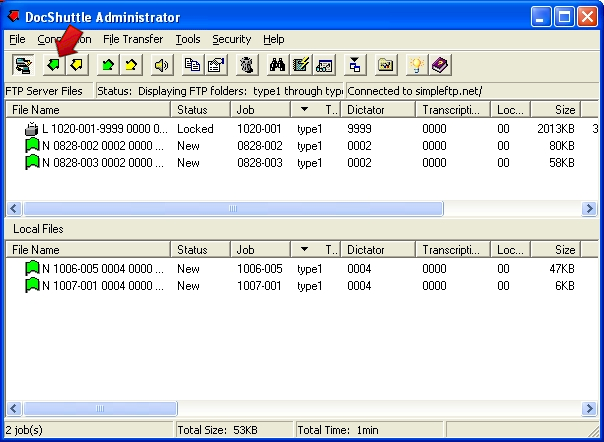Click the green flag of job 1007-001
Viewport: 604px width, 442px height.
pos(32,286)
